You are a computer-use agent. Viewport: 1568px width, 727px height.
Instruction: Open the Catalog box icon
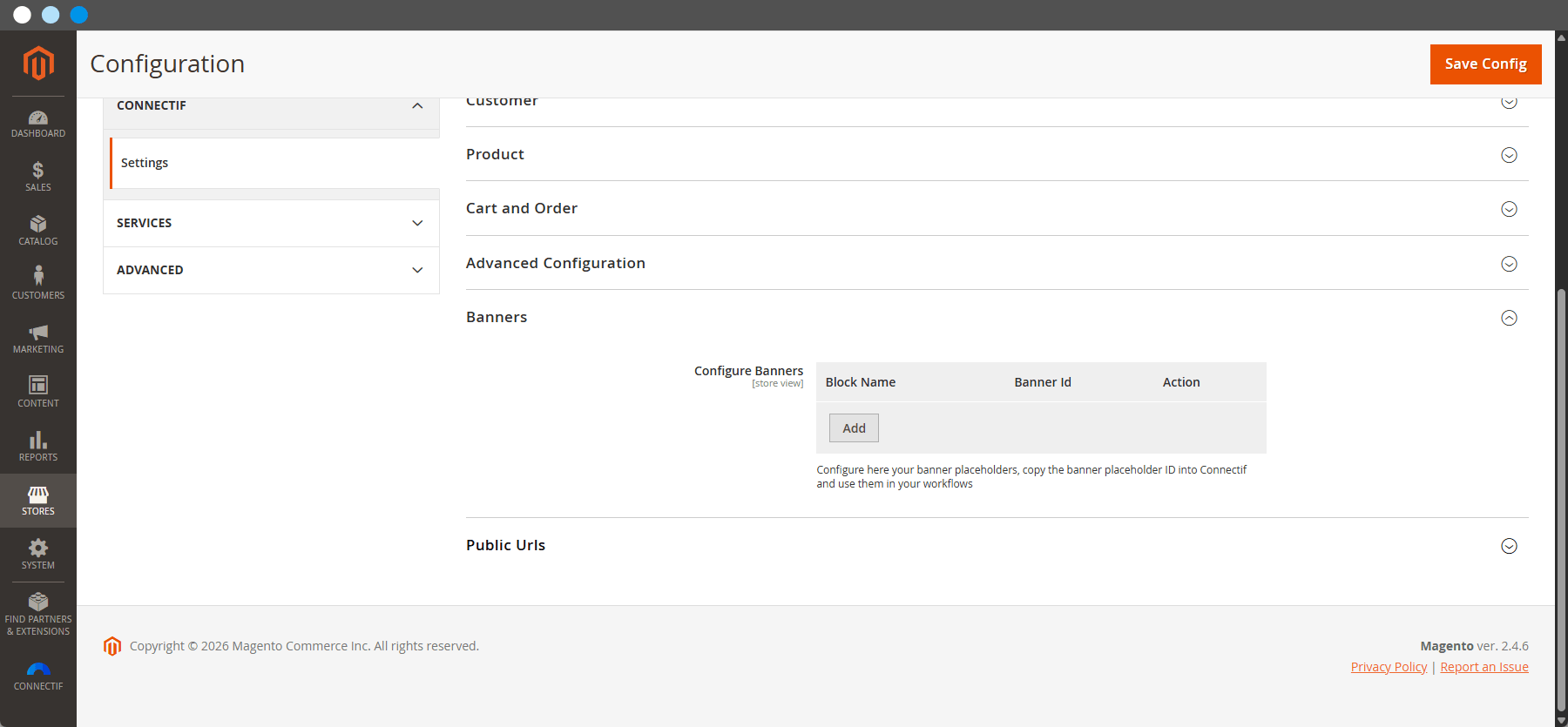point(38,225)
